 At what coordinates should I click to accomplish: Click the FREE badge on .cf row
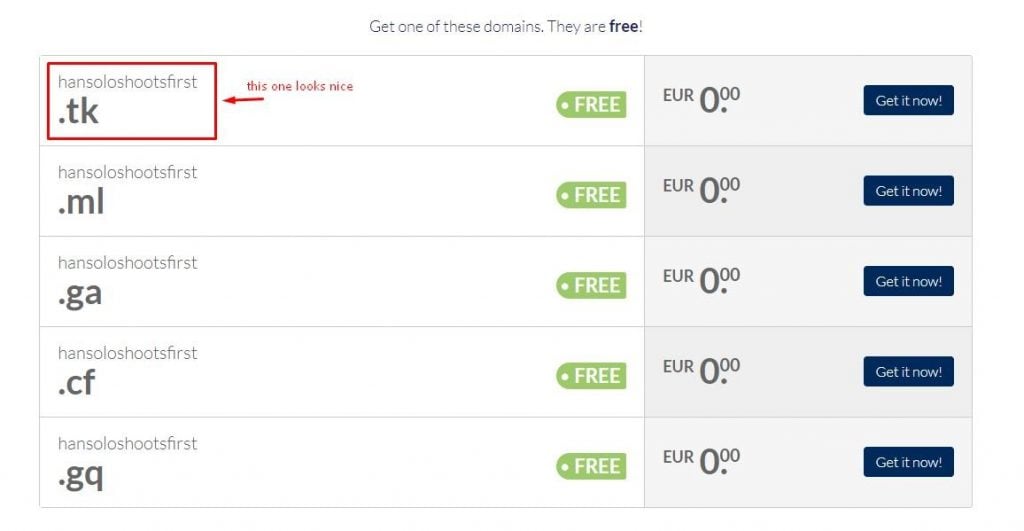(x=591, y=376)
